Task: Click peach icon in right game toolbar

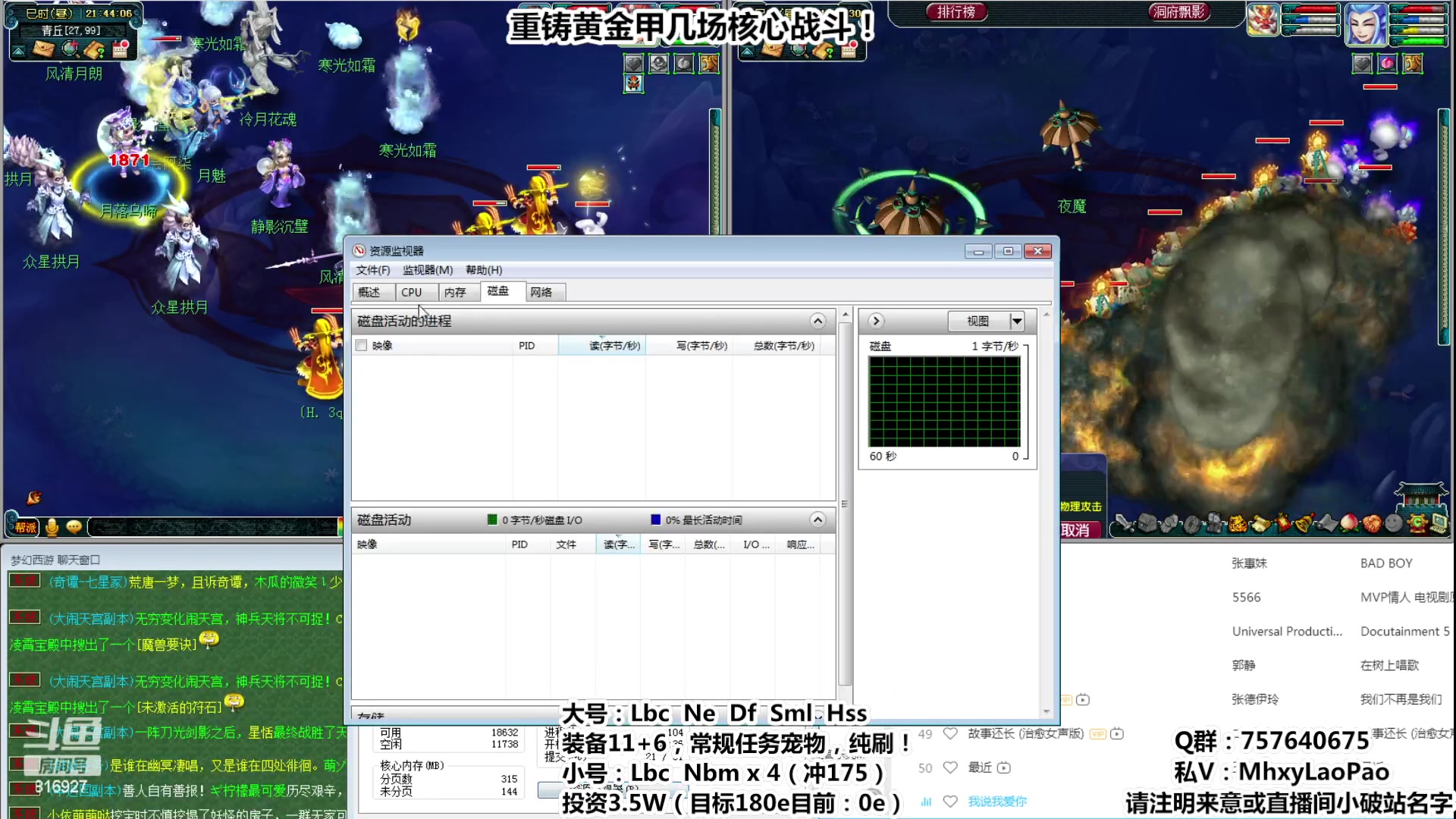Action: point(1349,523)
